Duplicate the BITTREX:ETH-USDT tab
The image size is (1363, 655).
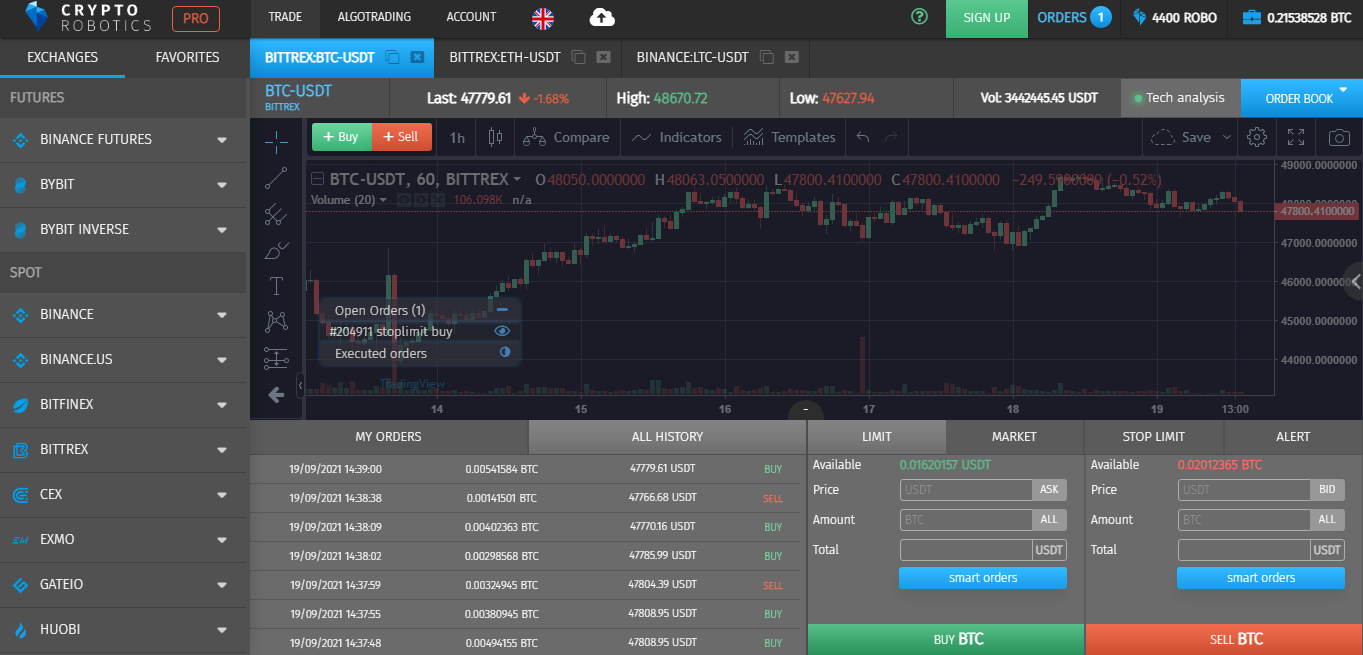[579, 57]
